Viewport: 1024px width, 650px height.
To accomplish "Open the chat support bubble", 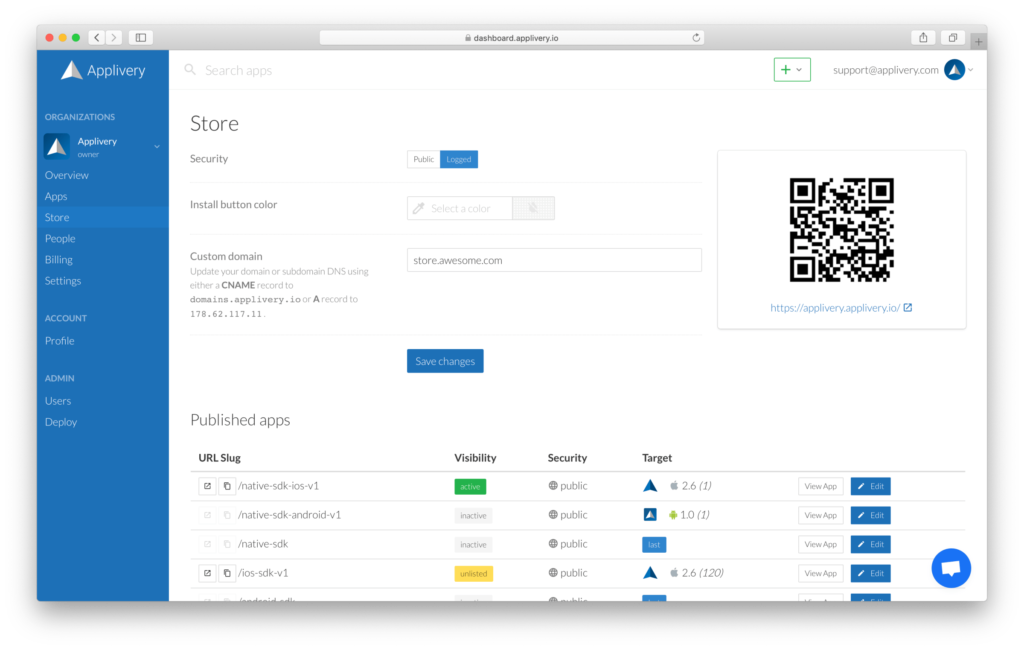I will pyautogui.click(x=951, y=568).
